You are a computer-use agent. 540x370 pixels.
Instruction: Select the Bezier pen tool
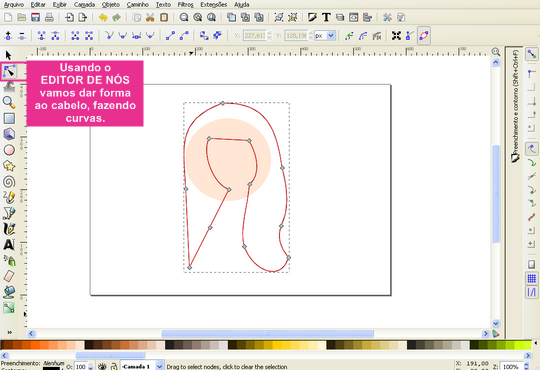9,213
